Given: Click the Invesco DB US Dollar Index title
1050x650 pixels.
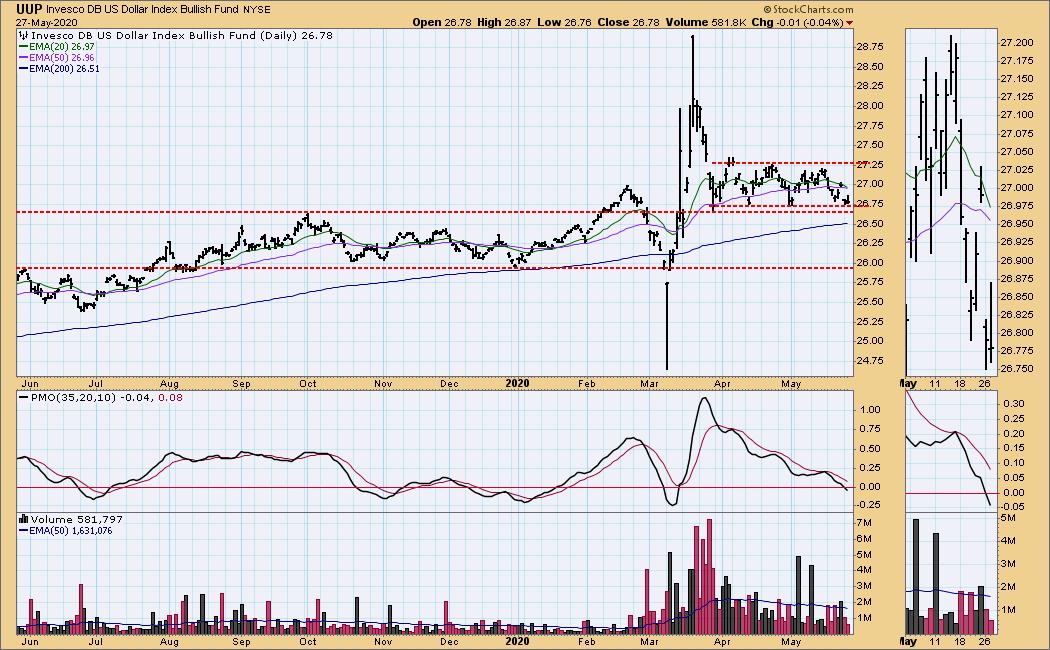Looking at the screenshot, I should (143, 10).
